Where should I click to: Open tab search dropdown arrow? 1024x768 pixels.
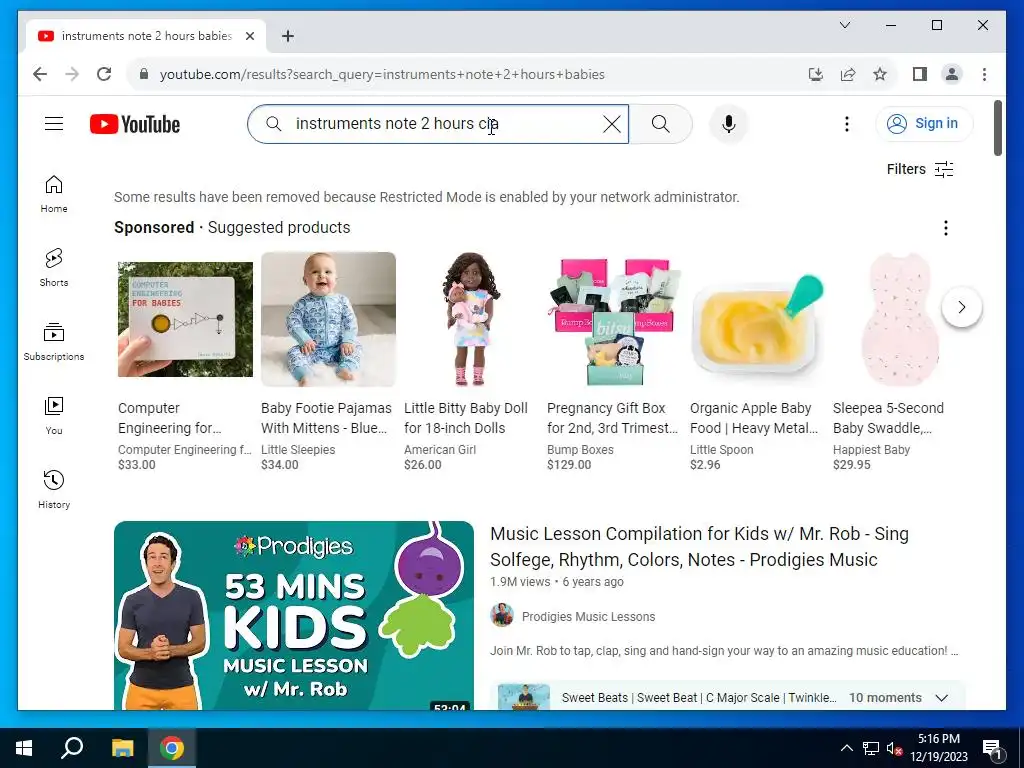pos(844,25)
